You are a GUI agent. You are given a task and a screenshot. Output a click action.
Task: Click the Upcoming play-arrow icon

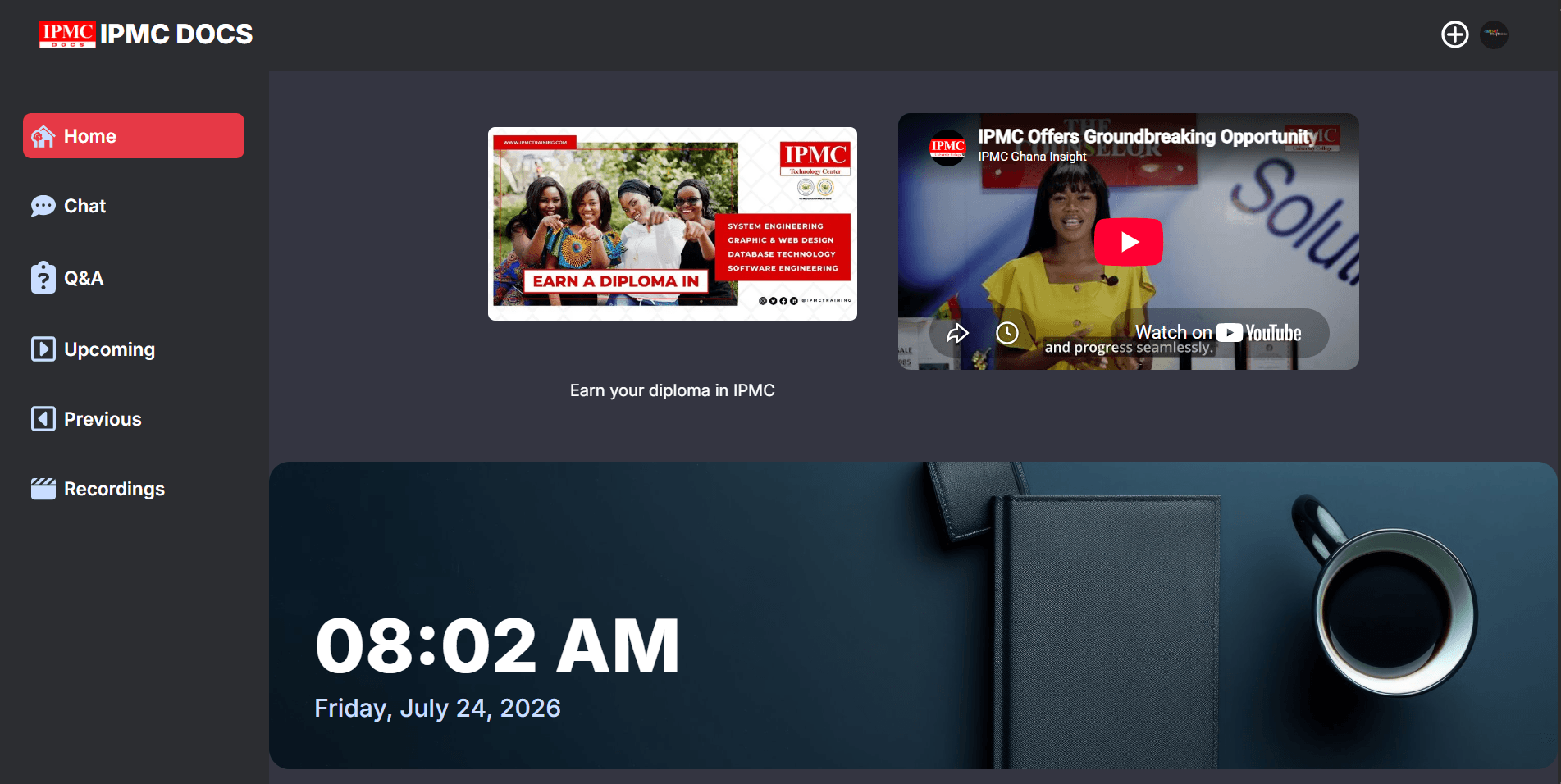coord(43,349)
